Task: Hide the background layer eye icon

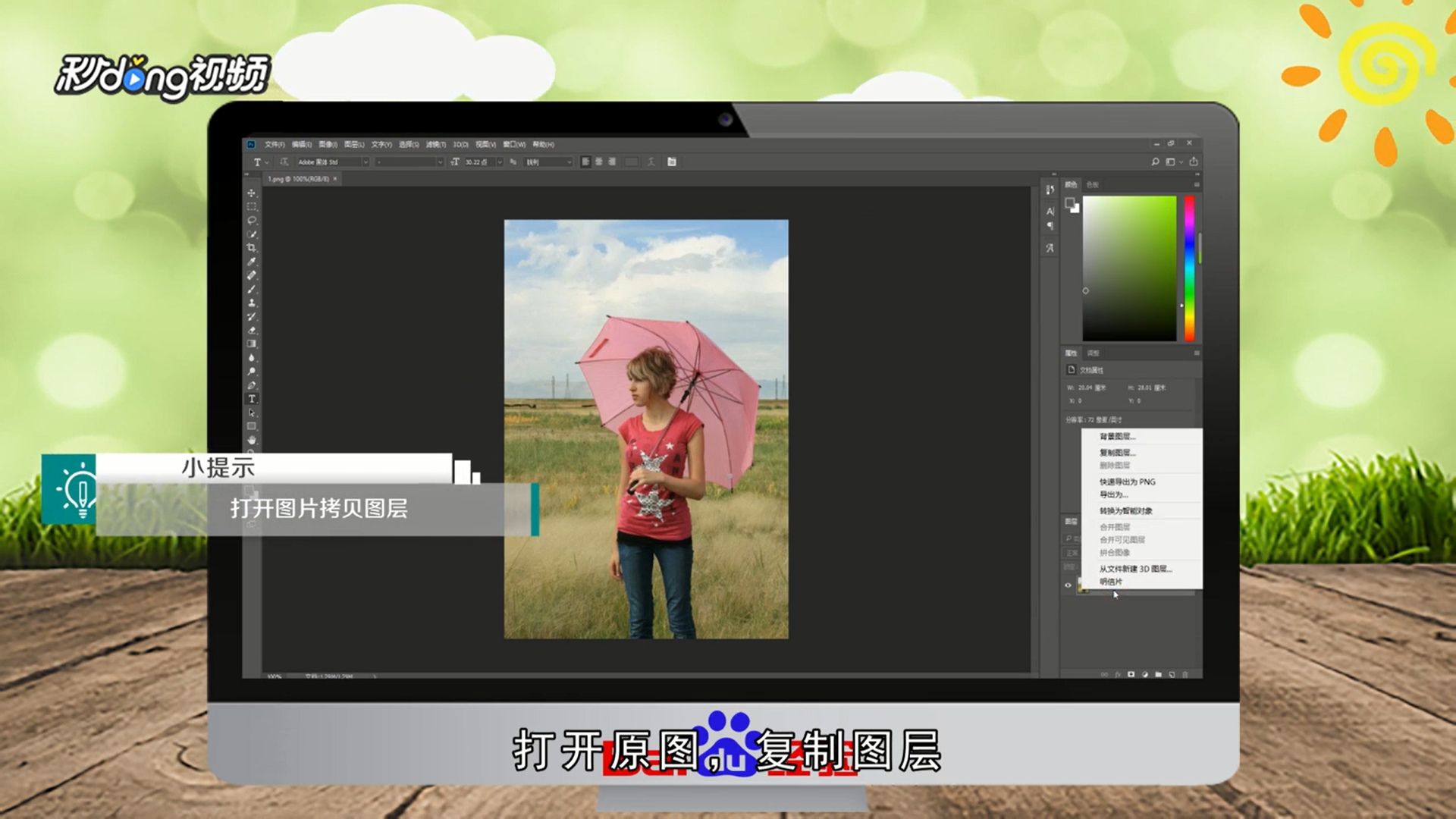Action: click(x=1068, y=585)
